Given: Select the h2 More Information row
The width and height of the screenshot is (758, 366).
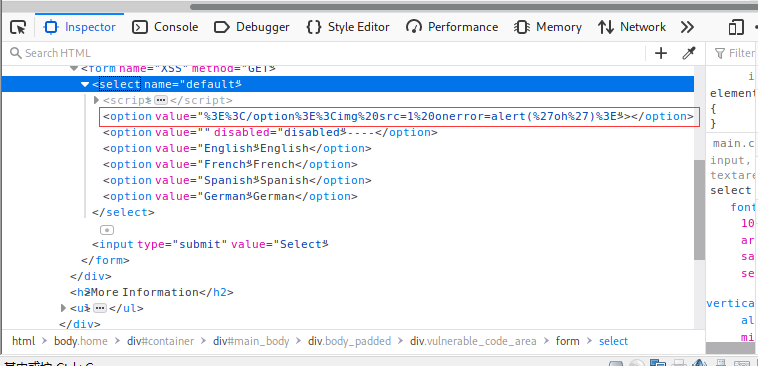Looking at the screenshot, I should (x=152, y=292).
